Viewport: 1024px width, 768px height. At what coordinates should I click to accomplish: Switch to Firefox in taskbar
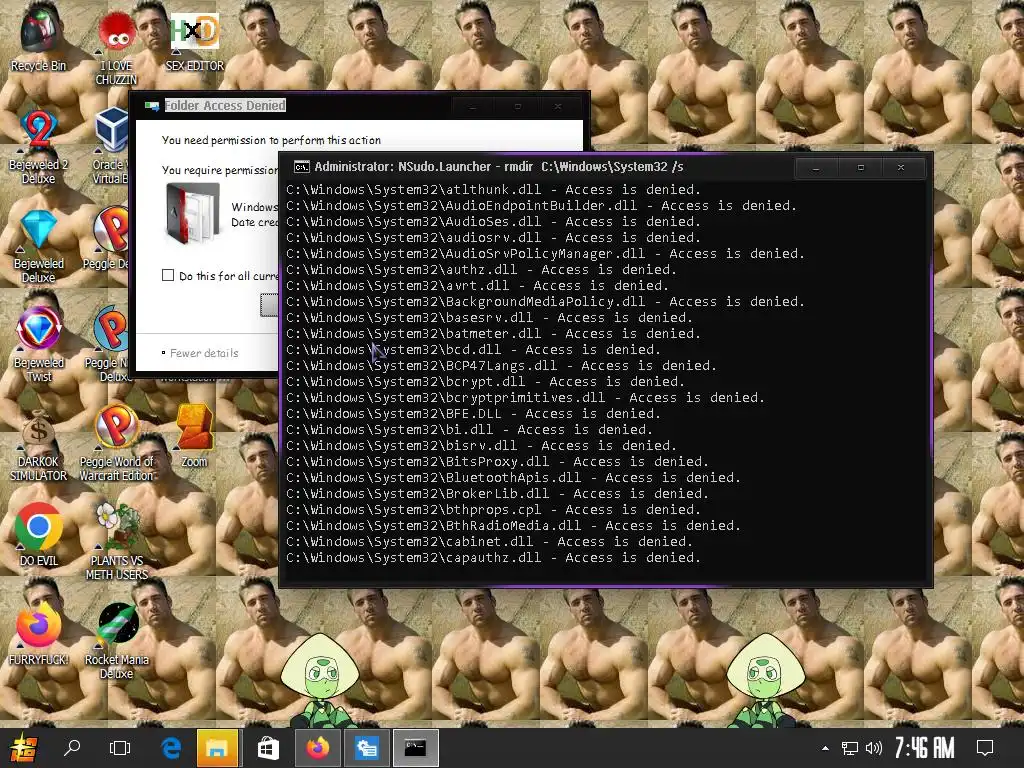click(317, 748)
